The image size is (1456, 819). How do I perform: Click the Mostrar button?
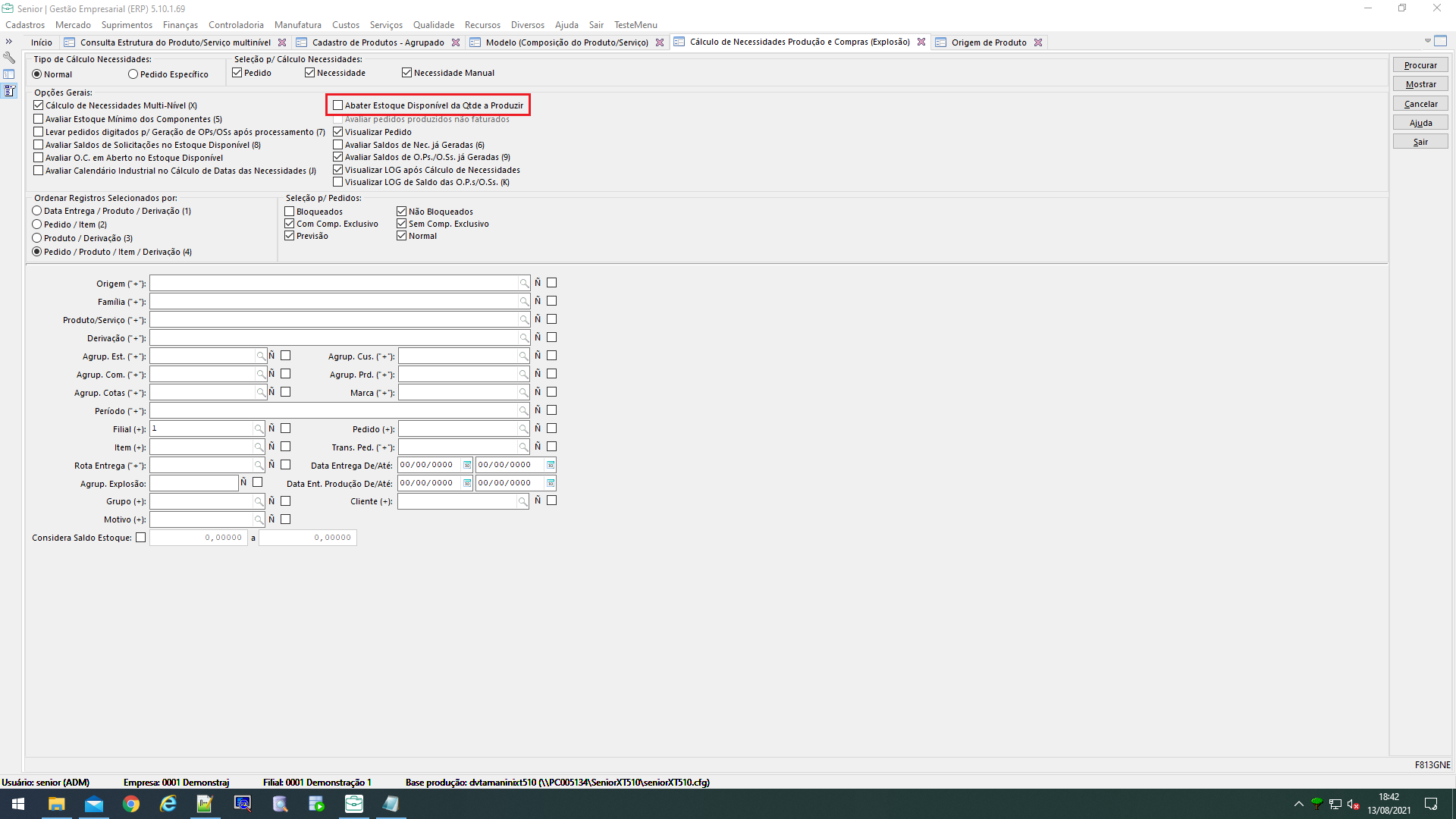1420,84
